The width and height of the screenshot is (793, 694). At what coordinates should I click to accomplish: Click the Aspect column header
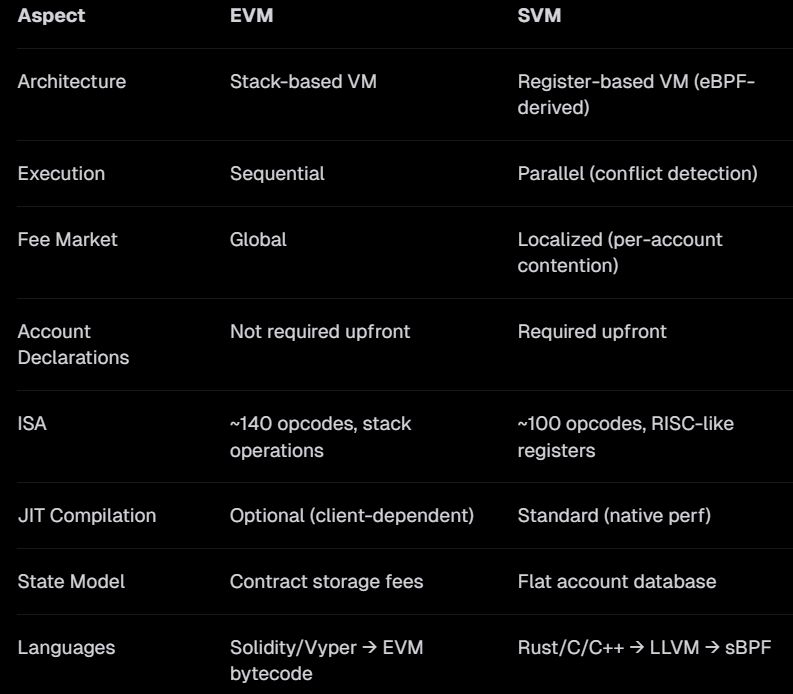(50, 18)
